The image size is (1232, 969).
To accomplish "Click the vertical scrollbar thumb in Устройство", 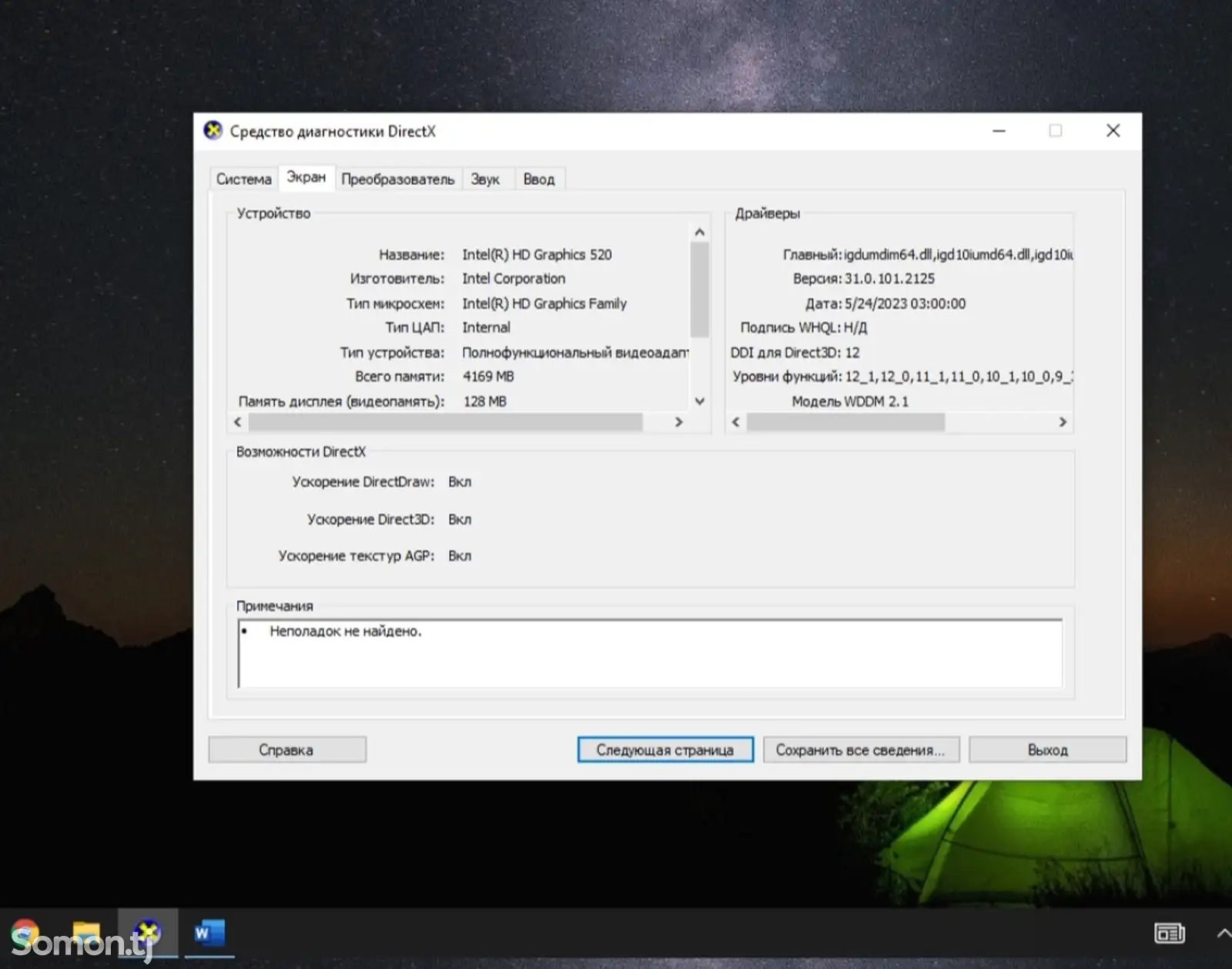I will tap(699, 290).
